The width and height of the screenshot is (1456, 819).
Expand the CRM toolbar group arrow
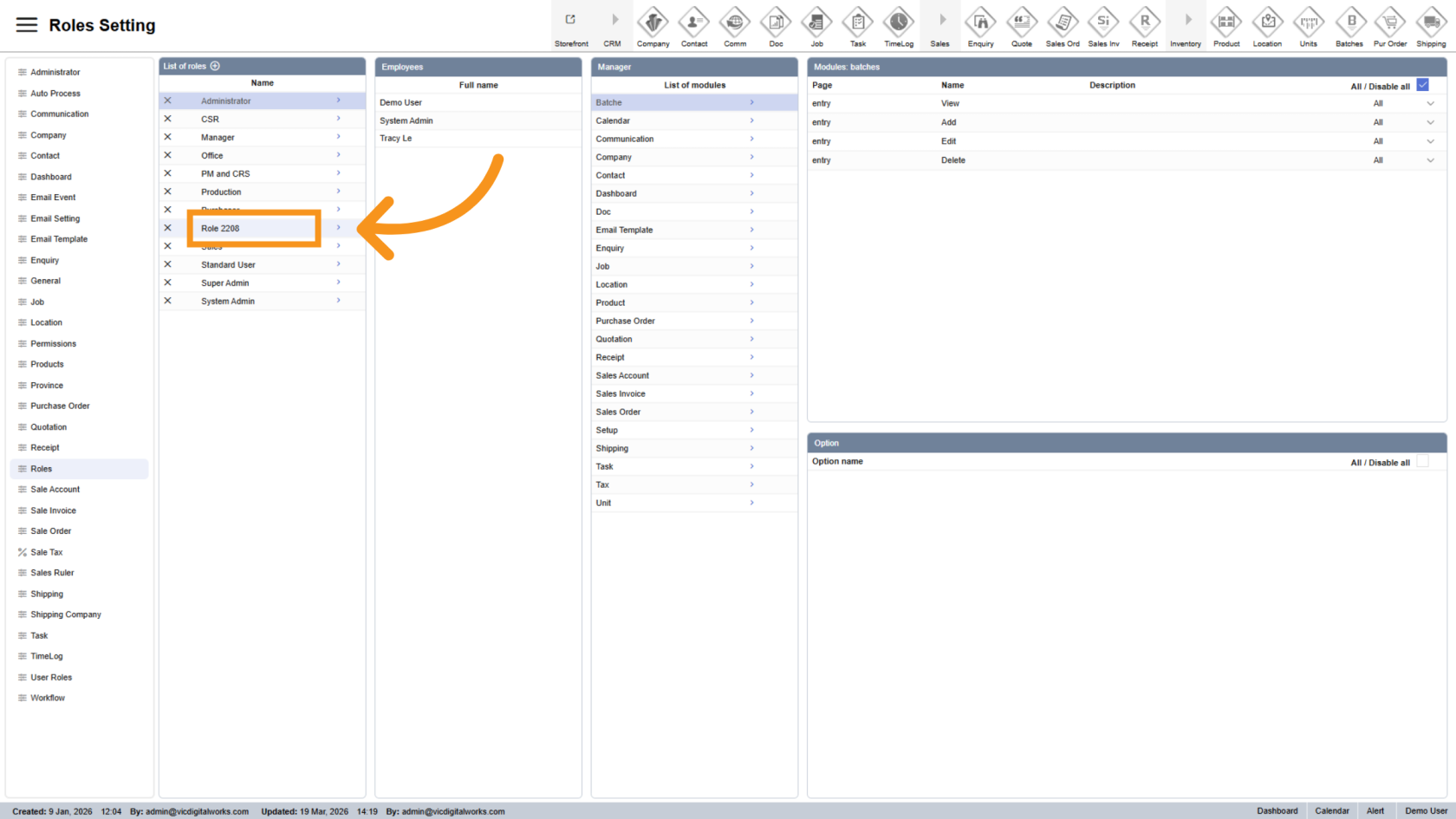coord(613,21)
